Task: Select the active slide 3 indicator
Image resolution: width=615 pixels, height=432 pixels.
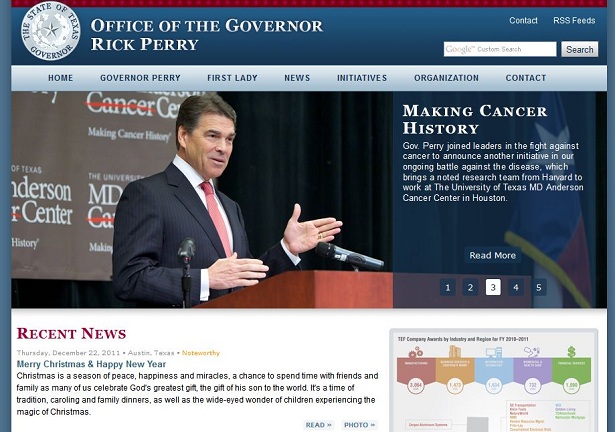Action: click(x=493, y=288)
